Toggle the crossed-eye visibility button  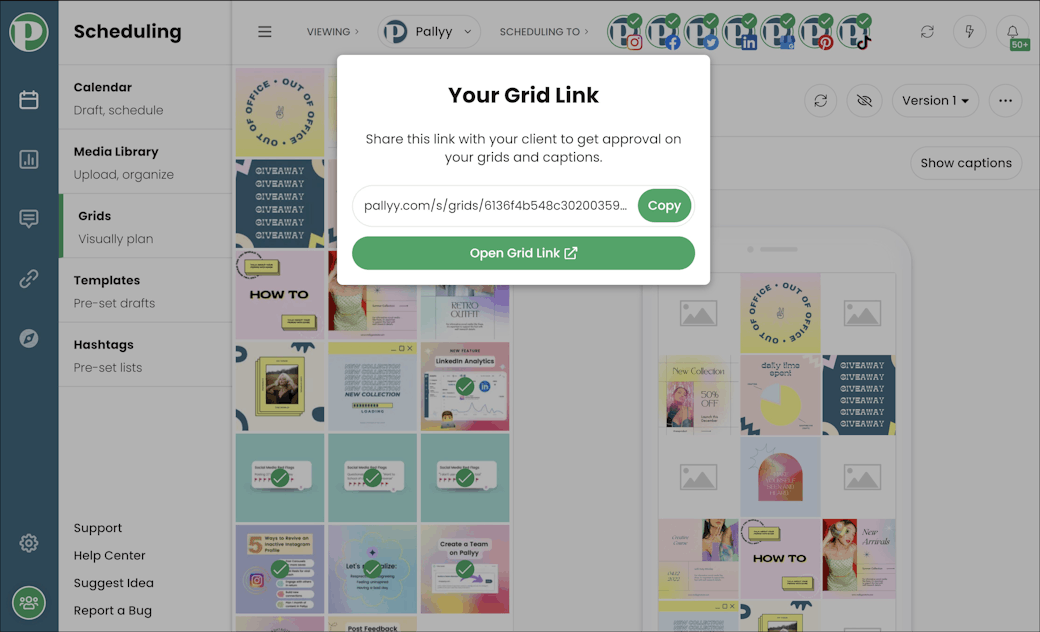click(864, 101)
